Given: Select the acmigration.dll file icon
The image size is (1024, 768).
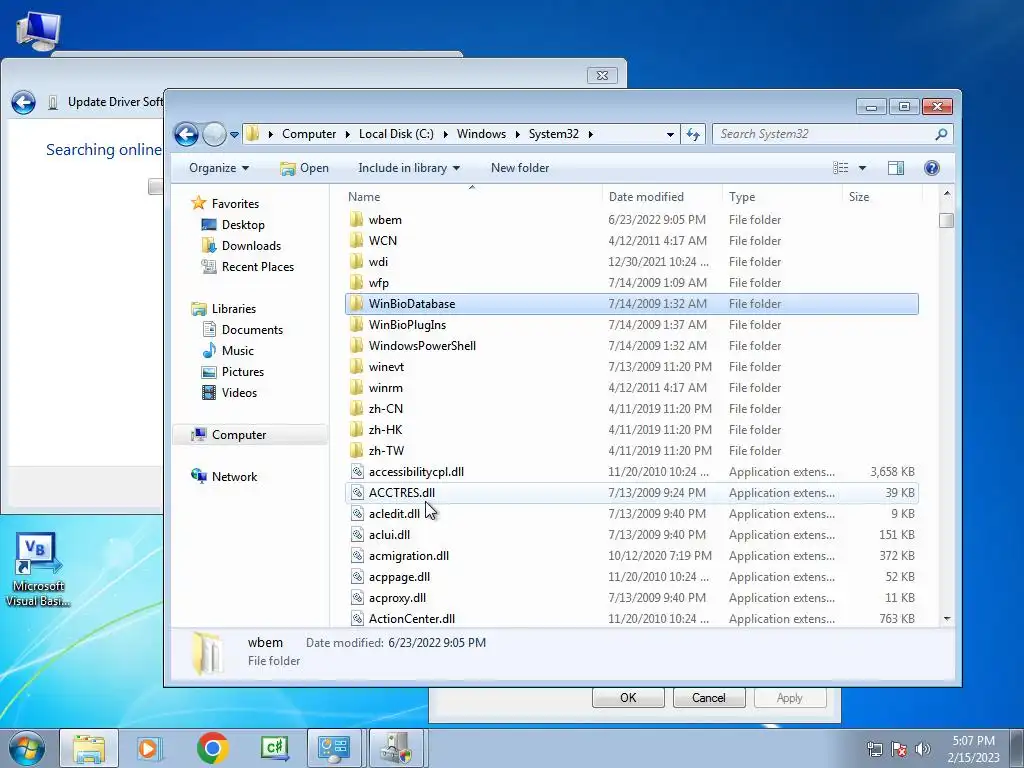Looking at the screenshot, I should tap(357, 556).
